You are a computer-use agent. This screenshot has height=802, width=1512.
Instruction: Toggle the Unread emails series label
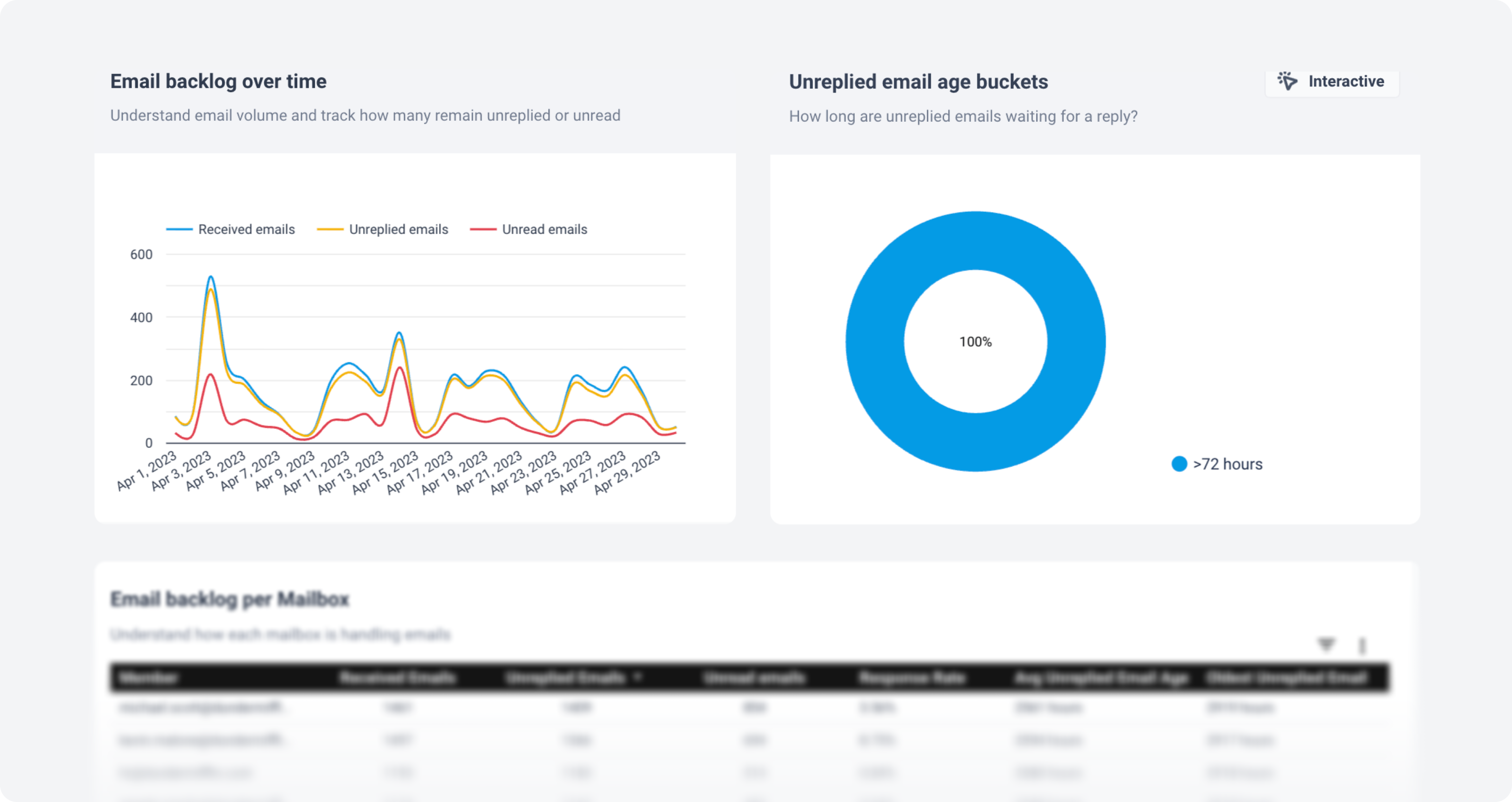[x=544, y=230]
